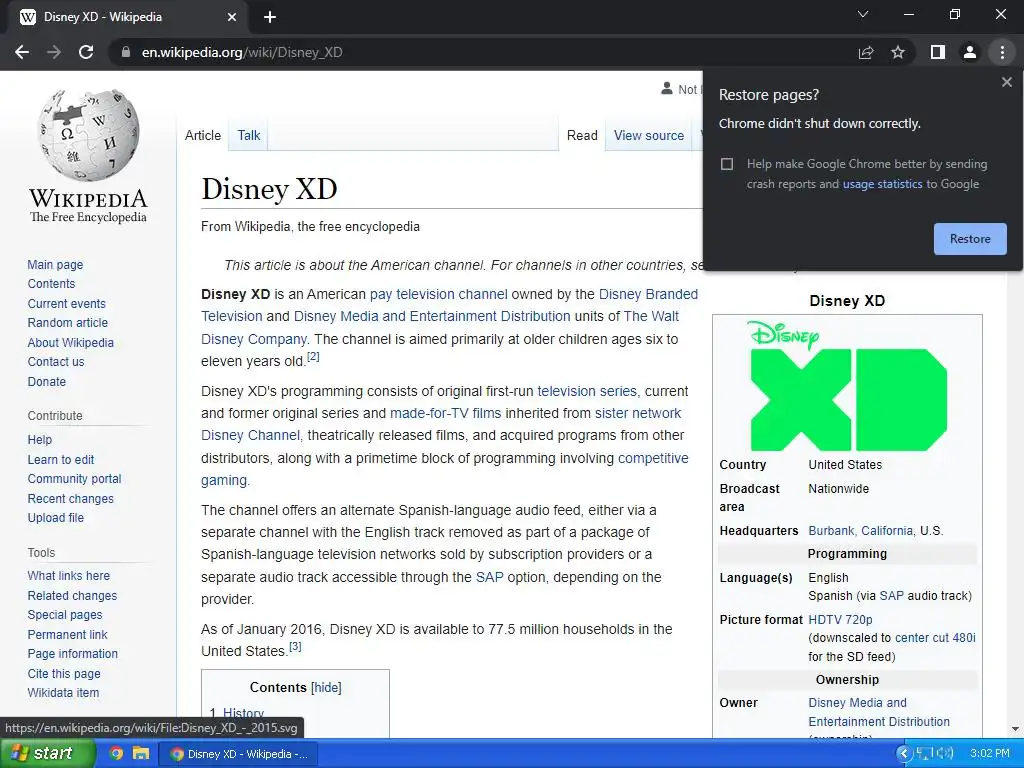Click the Disney XD green logo image
This screenshot has height=768, width=1024.
847,385
